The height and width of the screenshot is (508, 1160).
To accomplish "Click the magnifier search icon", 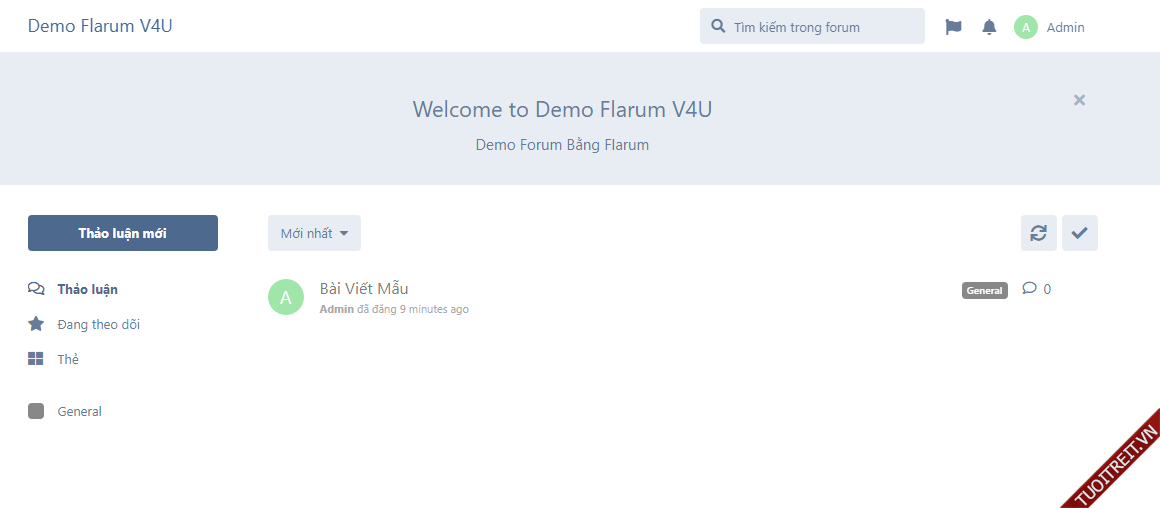I will tap(717, 27).
